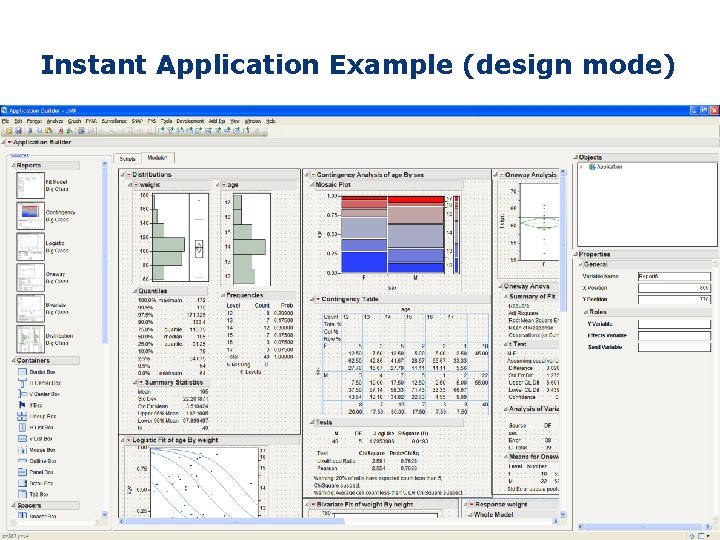Open the Distributions red triangle menu
Viewport: 720px width, 540px height.
(129, 175)
